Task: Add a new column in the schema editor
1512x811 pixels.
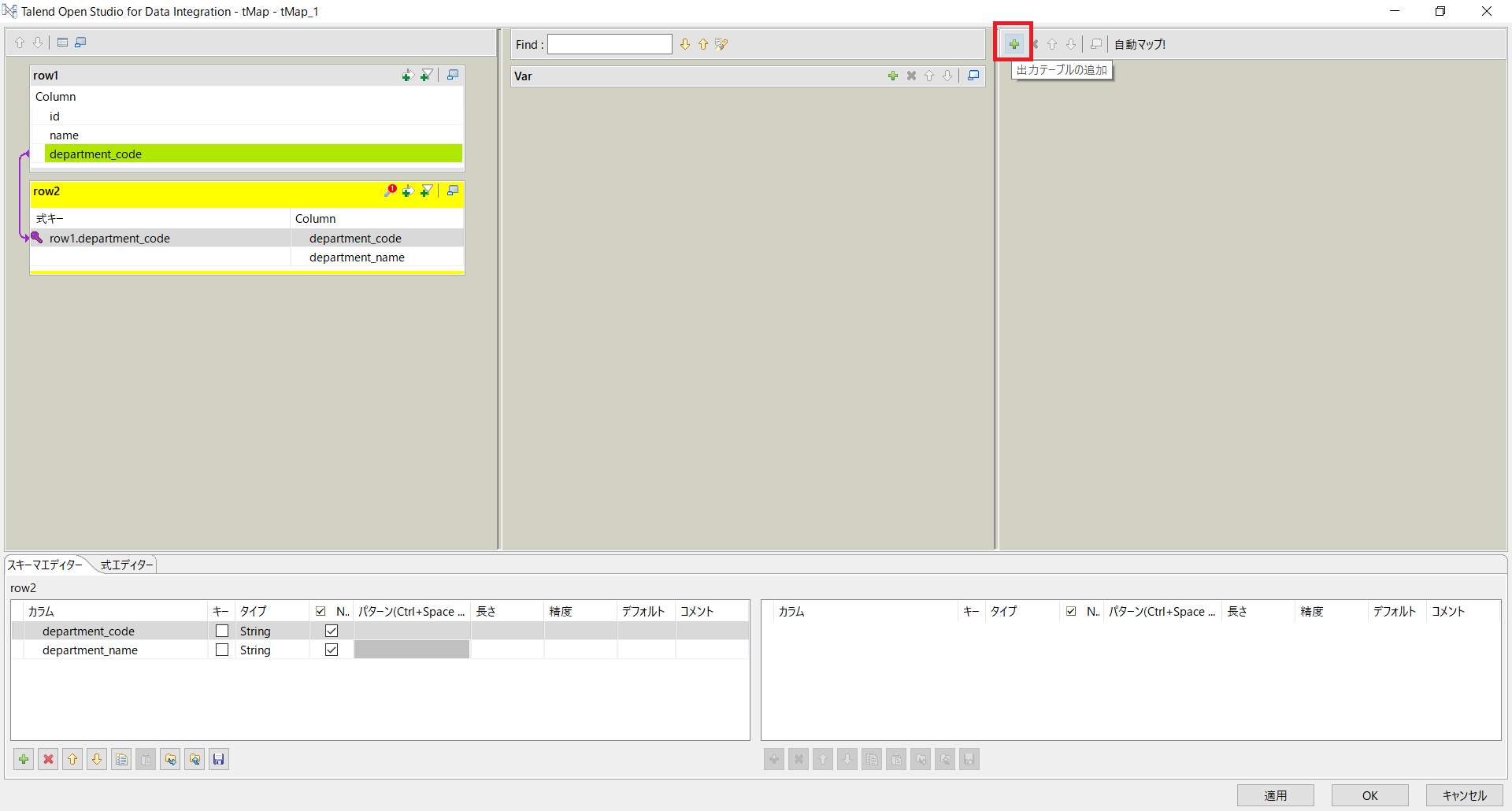Action: 23,758
